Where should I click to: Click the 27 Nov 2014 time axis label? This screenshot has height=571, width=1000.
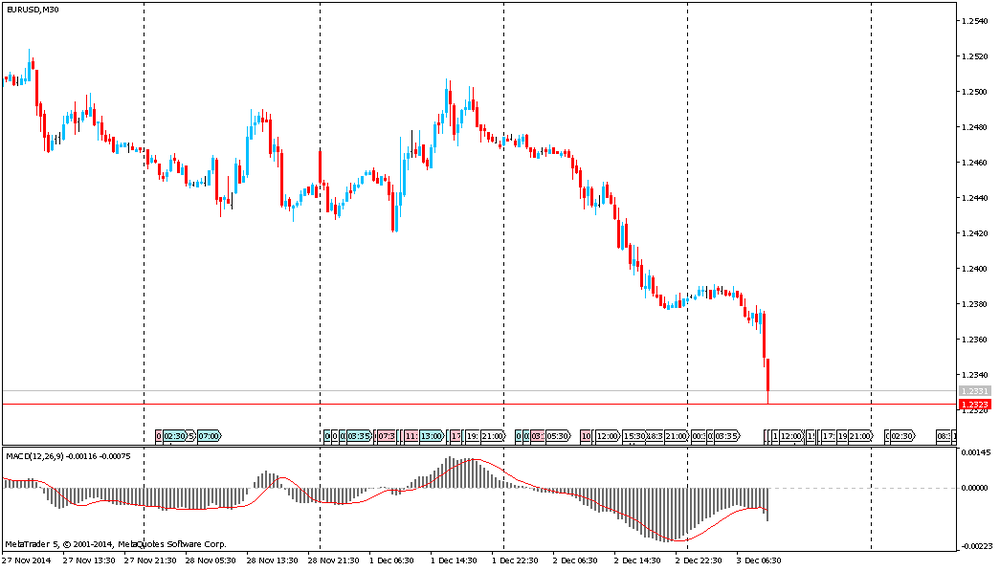coord(27,561)
